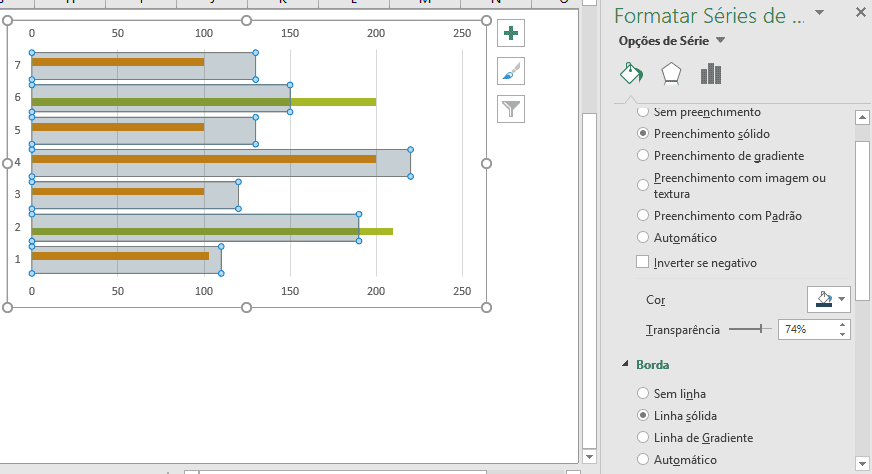Select the orange bar of category 1
Viewport: 872px width, 474px height.
tap(120, 256)
